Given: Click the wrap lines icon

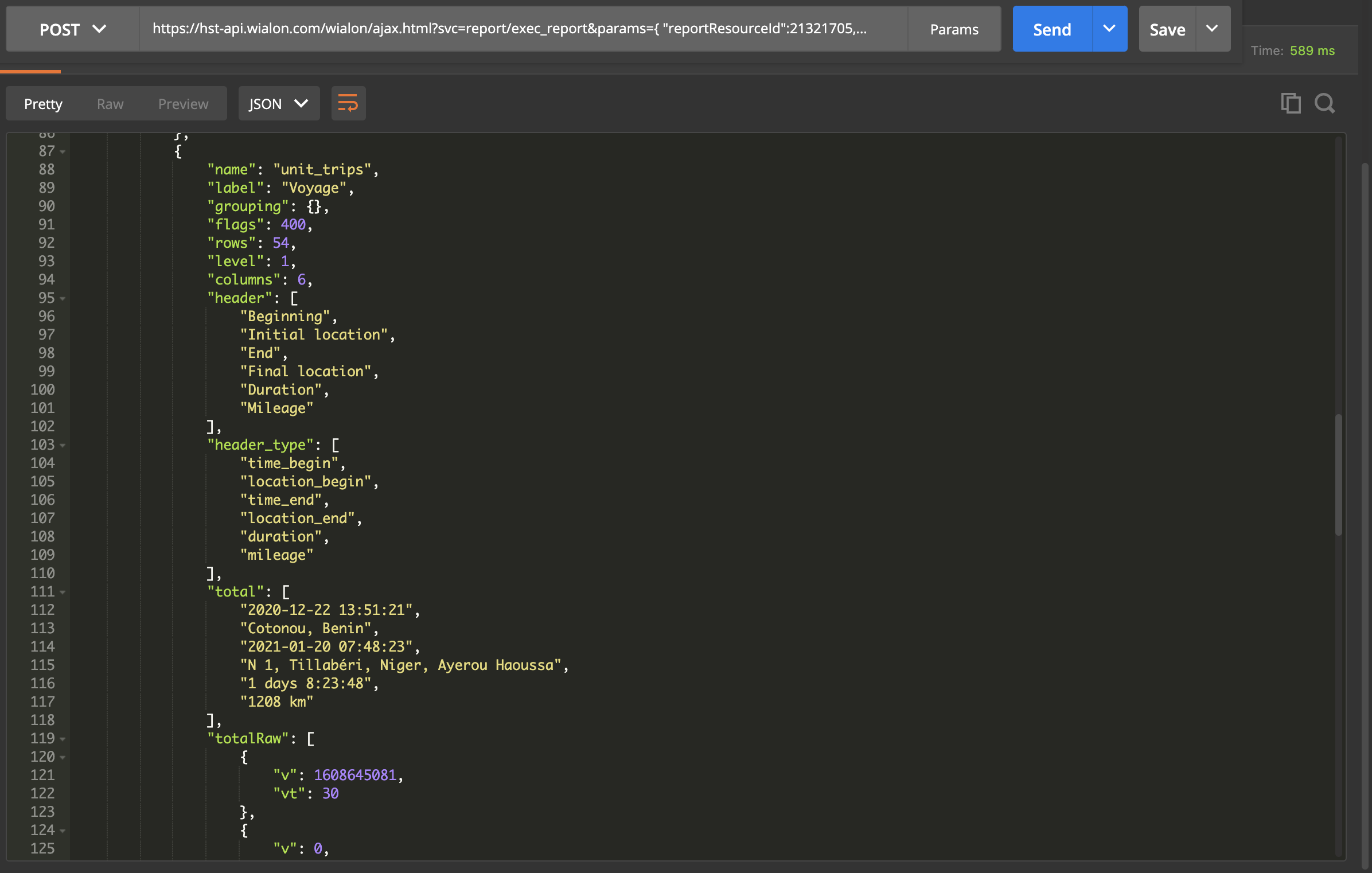Looking at the screenshot, I should [x=348, y=103].
